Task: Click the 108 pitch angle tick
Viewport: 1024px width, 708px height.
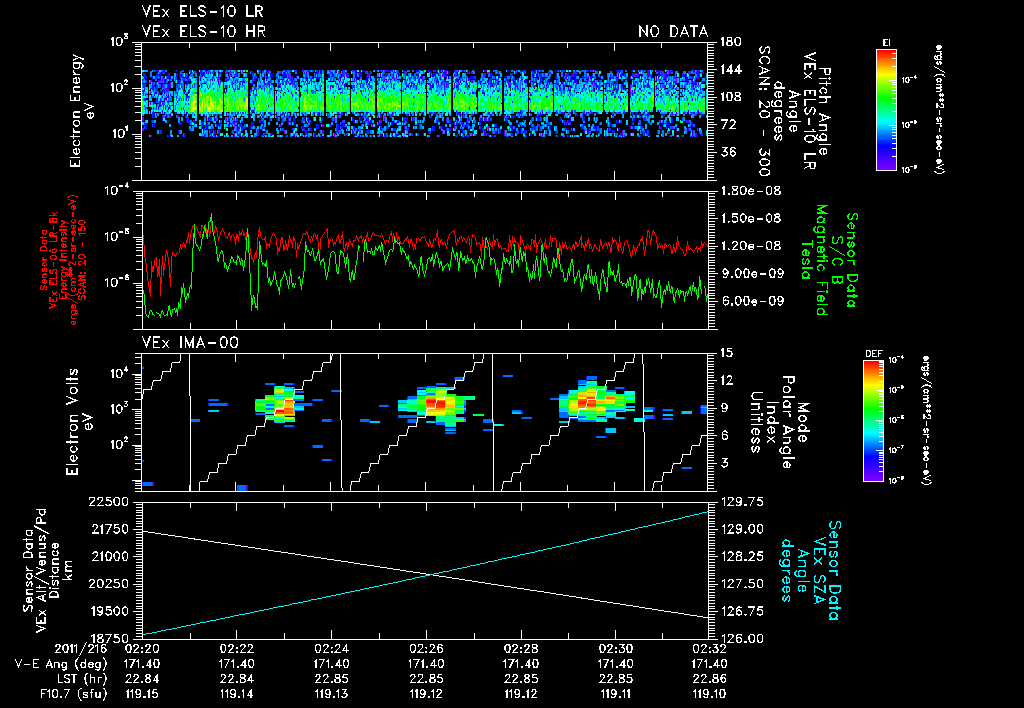Action: pyautogui.click(x=731, y=97)
